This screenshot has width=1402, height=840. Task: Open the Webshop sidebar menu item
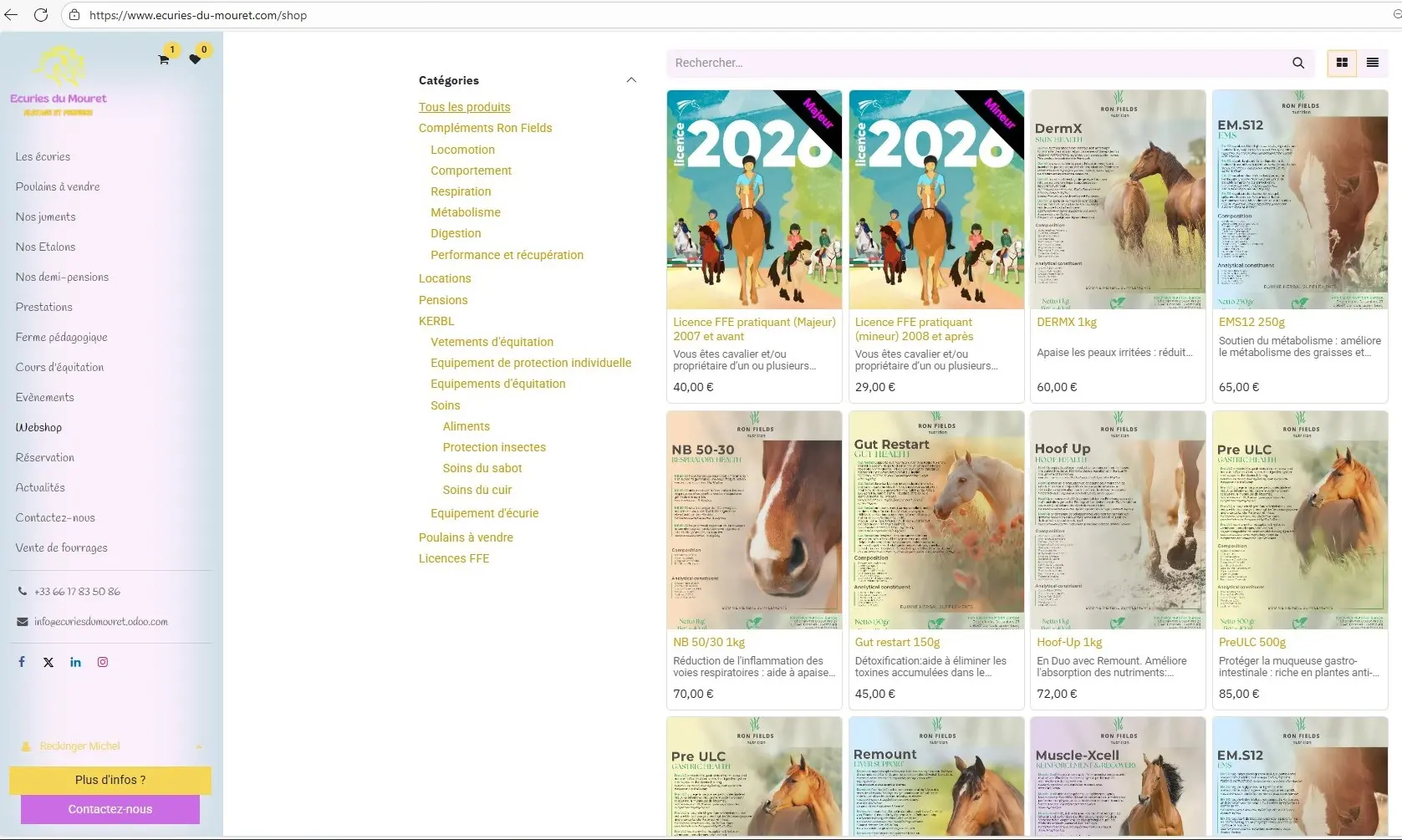[x=38, y=427]
